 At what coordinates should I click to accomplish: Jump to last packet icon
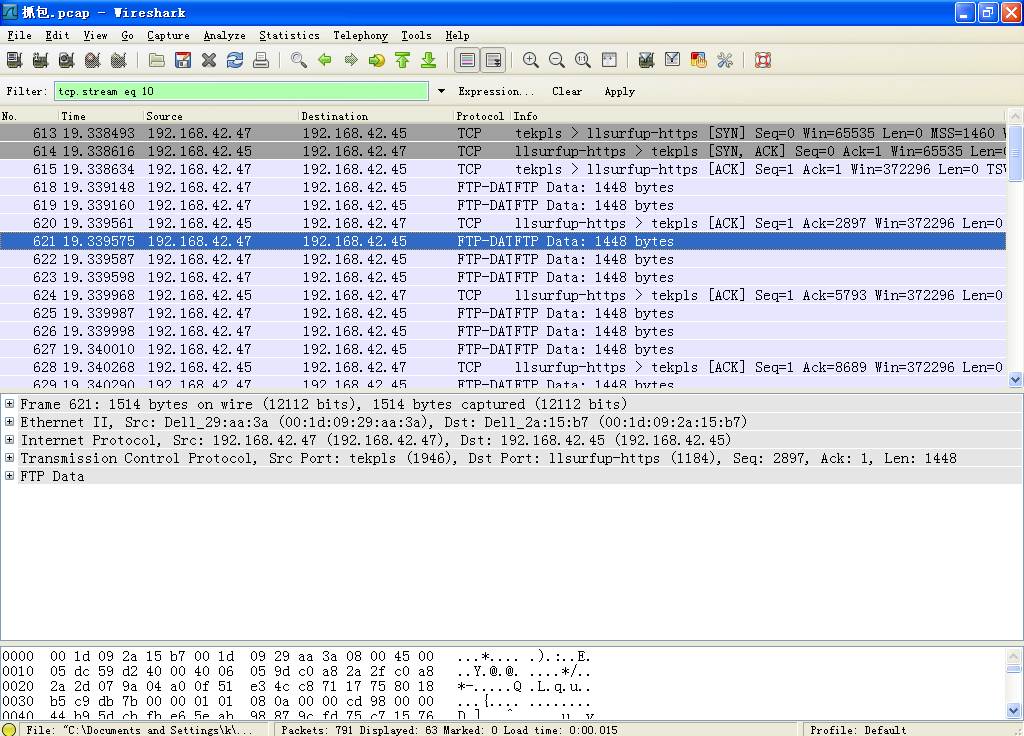click(x=429, y=61)
